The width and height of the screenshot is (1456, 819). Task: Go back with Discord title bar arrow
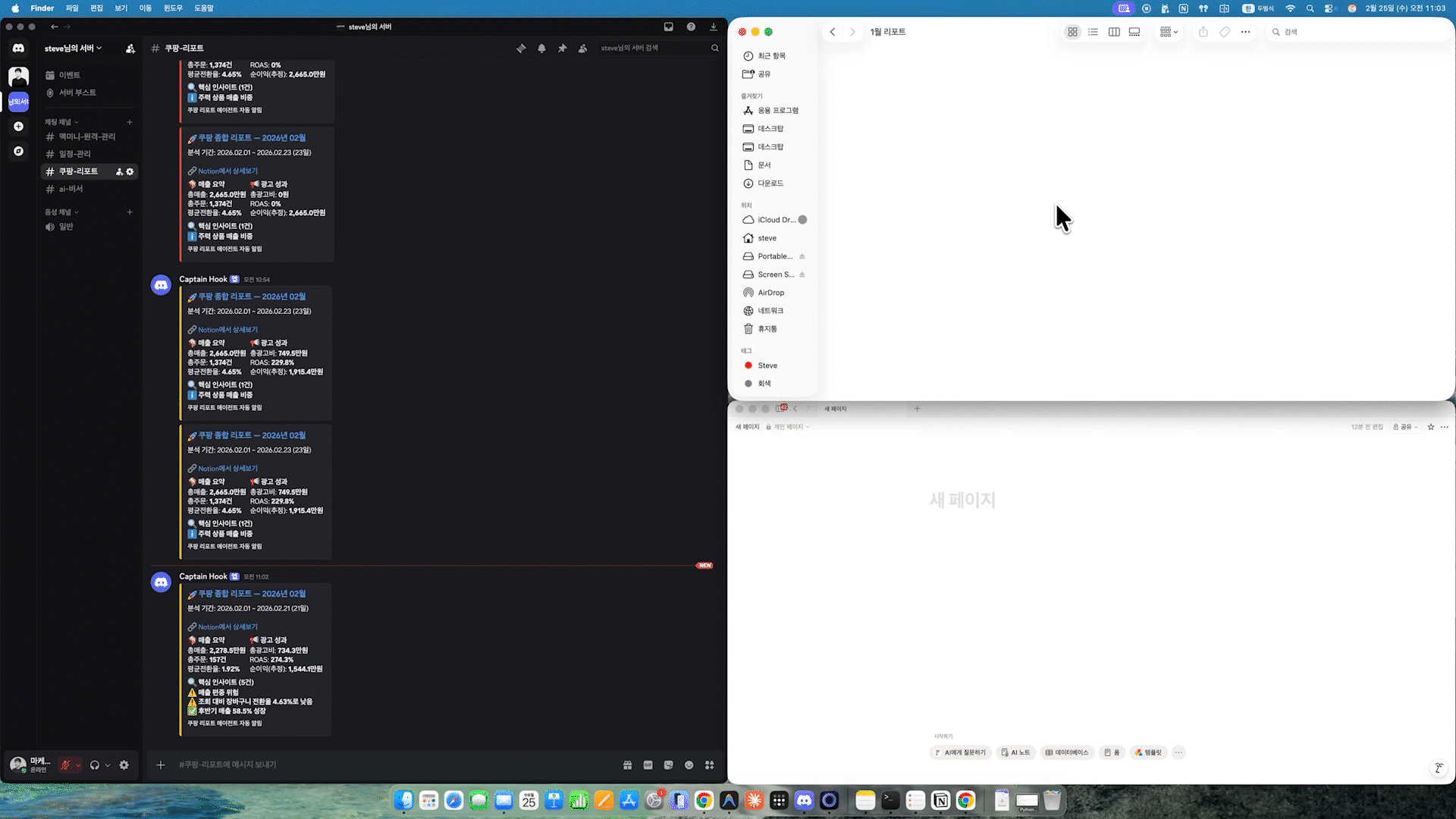[55, 27]
